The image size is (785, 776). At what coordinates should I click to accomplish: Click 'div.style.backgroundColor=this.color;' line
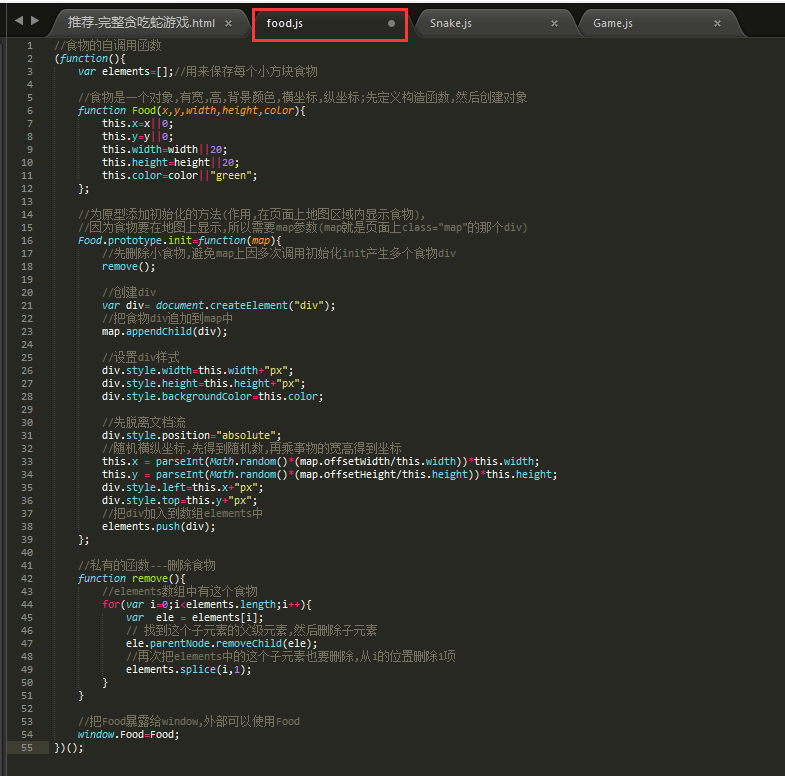[x=213, y=397]
